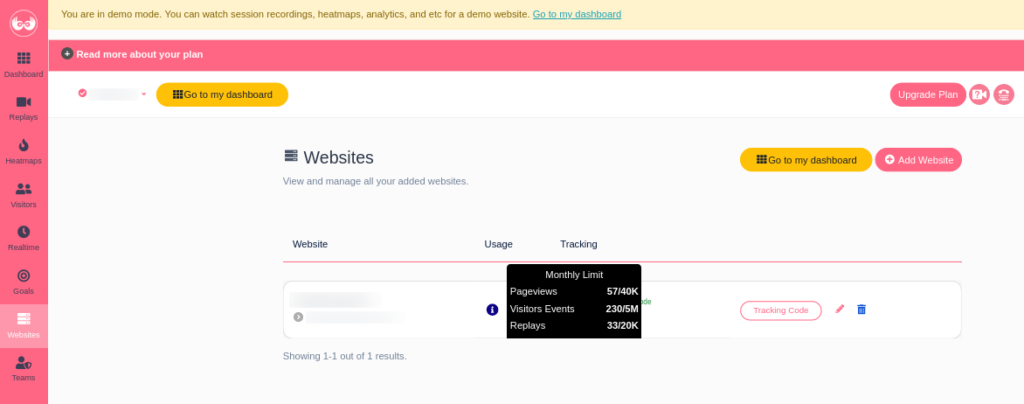Click Add Website button

coord(918,160)
